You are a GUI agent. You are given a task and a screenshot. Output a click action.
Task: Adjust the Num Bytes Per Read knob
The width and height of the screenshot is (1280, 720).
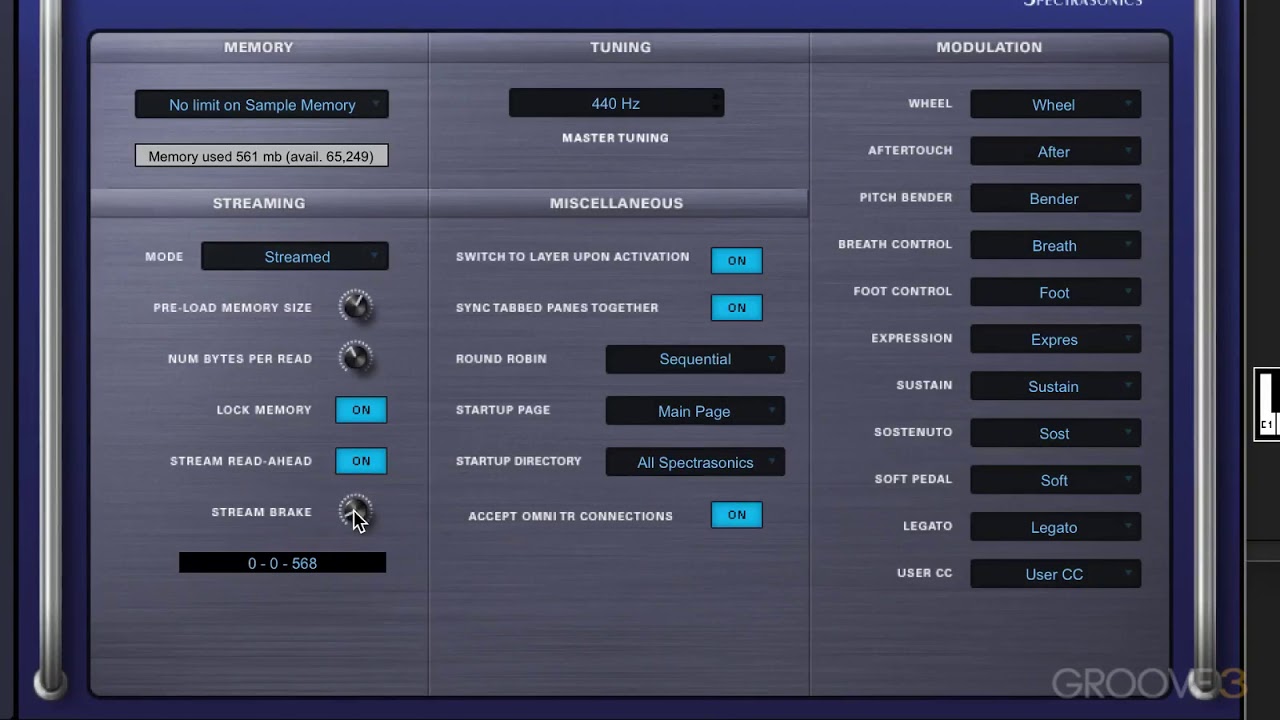tap(355, 357)
